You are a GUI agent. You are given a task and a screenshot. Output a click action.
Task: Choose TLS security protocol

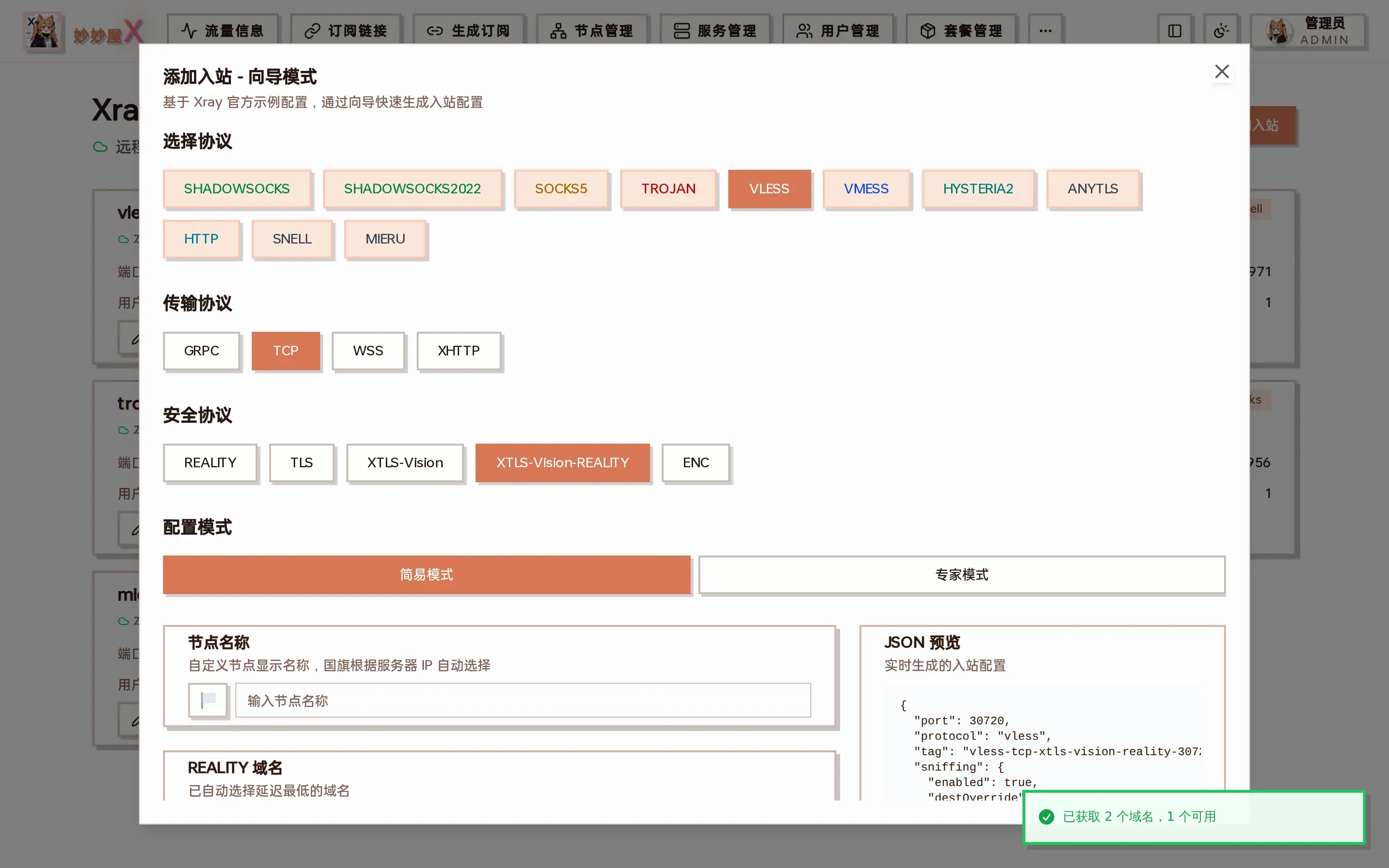pyautogui.click(x=301, y=463)
